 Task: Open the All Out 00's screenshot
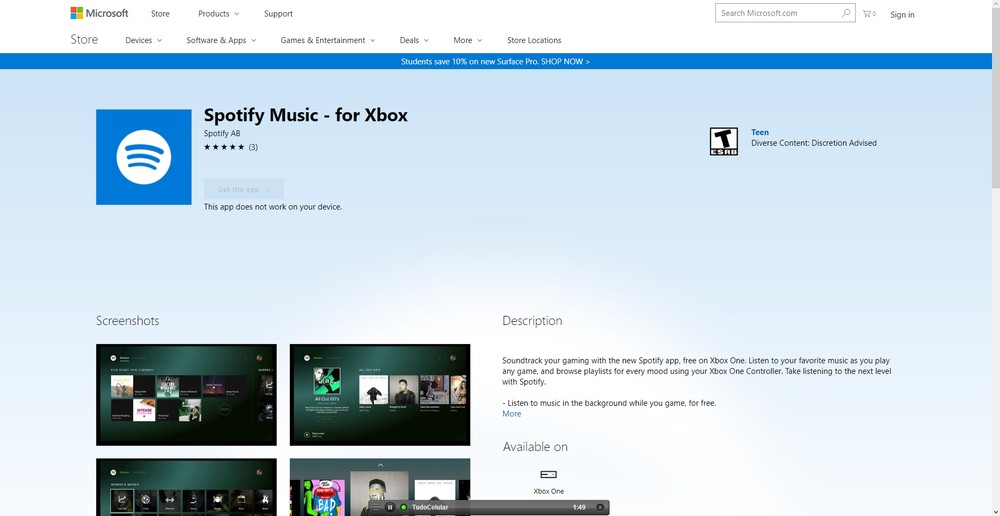[x=379, y=395]
